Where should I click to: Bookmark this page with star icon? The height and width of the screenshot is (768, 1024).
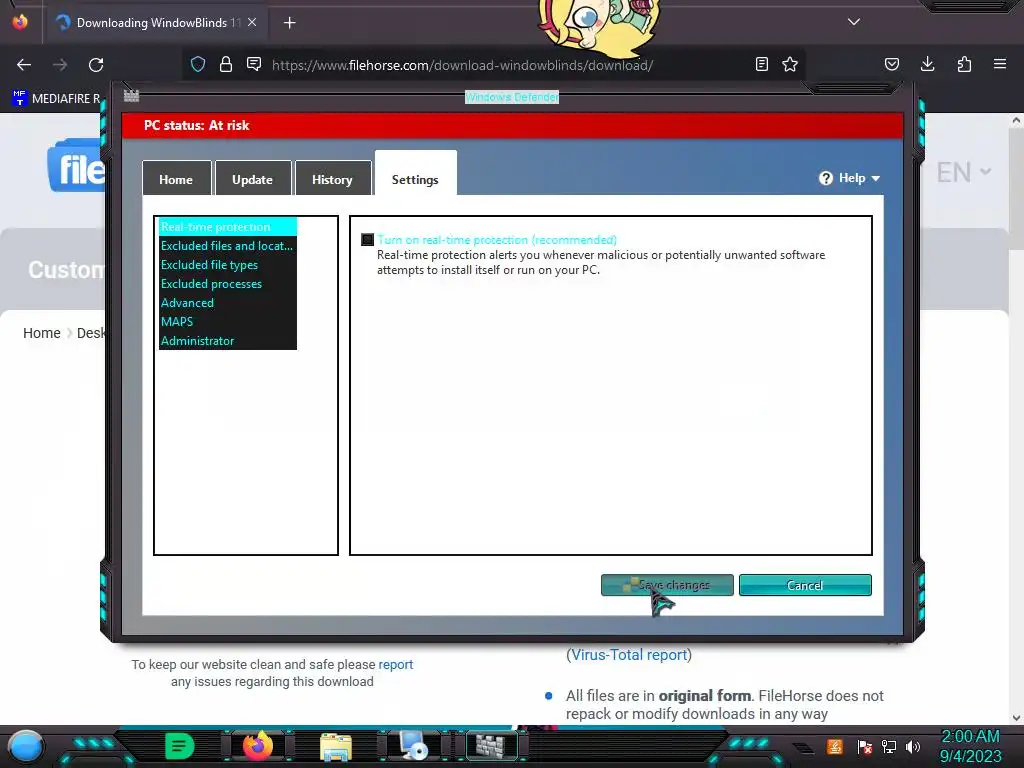pyautogui.click(x=790, y=64)
